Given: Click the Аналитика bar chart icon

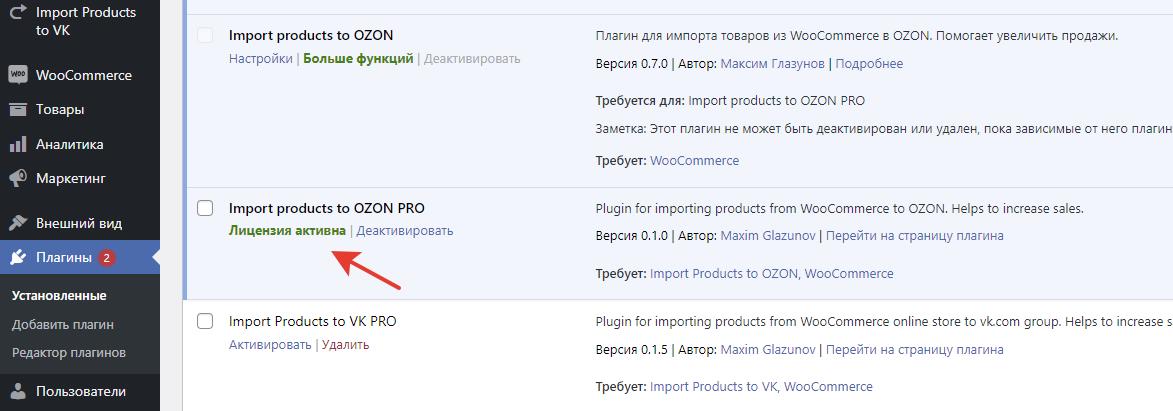Looking at the screenshot, I should [x=17, y=144].
